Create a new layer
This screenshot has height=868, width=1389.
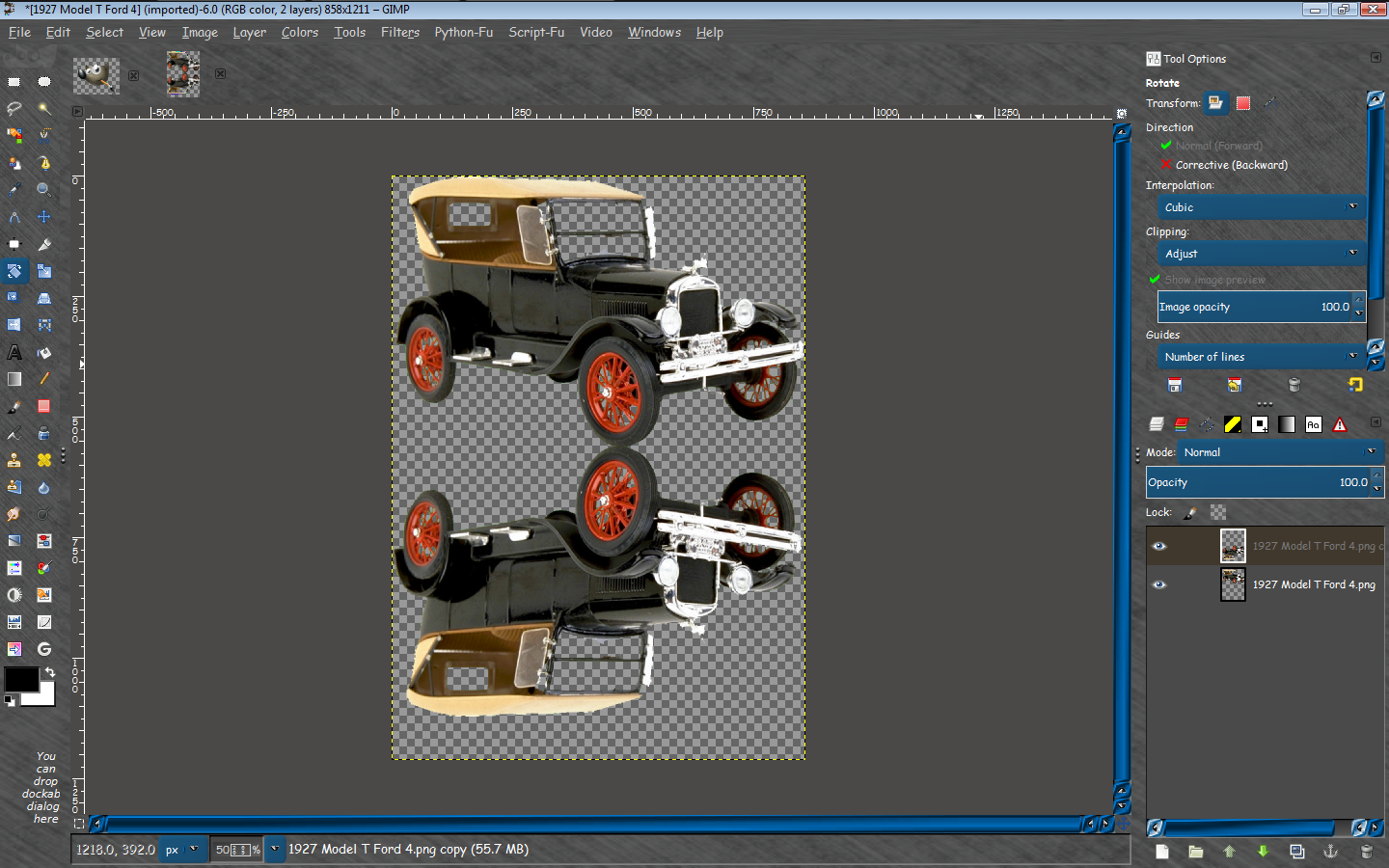[x=1162, y=851]
